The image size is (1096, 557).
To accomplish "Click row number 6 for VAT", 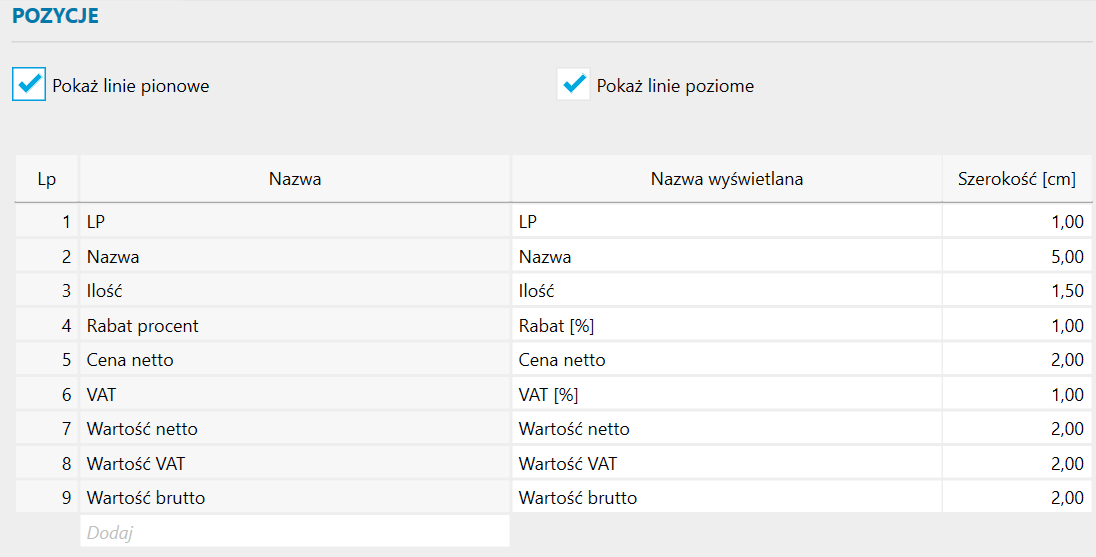I will click(x=47, y=395).
